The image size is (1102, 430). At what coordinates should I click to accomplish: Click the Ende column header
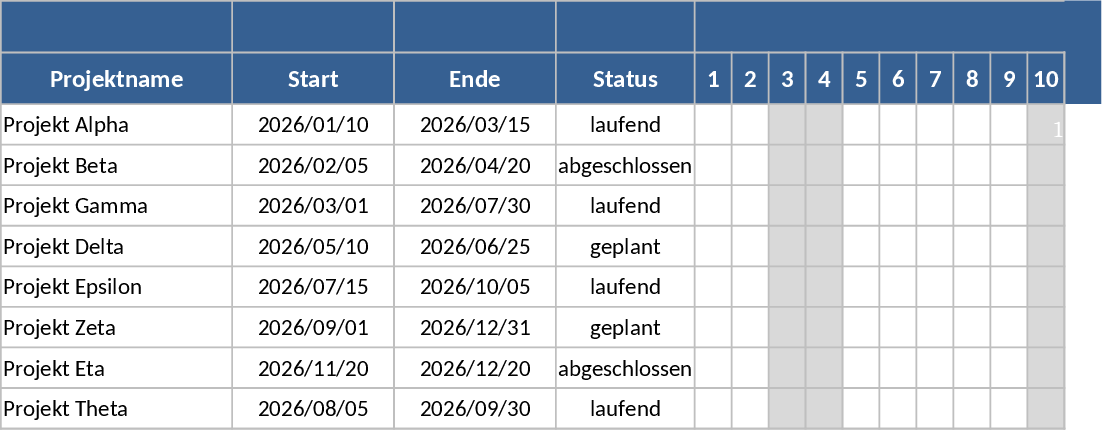tap(474, 79)
